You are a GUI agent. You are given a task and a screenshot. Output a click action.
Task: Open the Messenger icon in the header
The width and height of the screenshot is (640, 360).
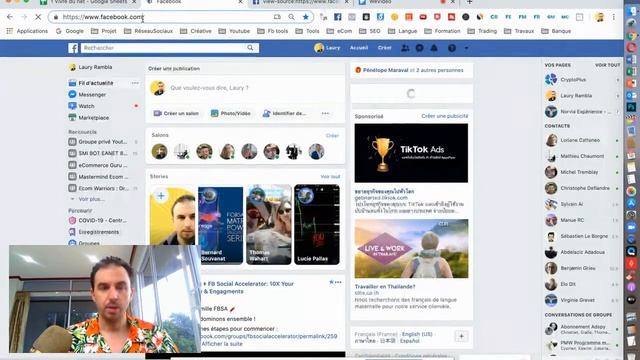(419, 48)
